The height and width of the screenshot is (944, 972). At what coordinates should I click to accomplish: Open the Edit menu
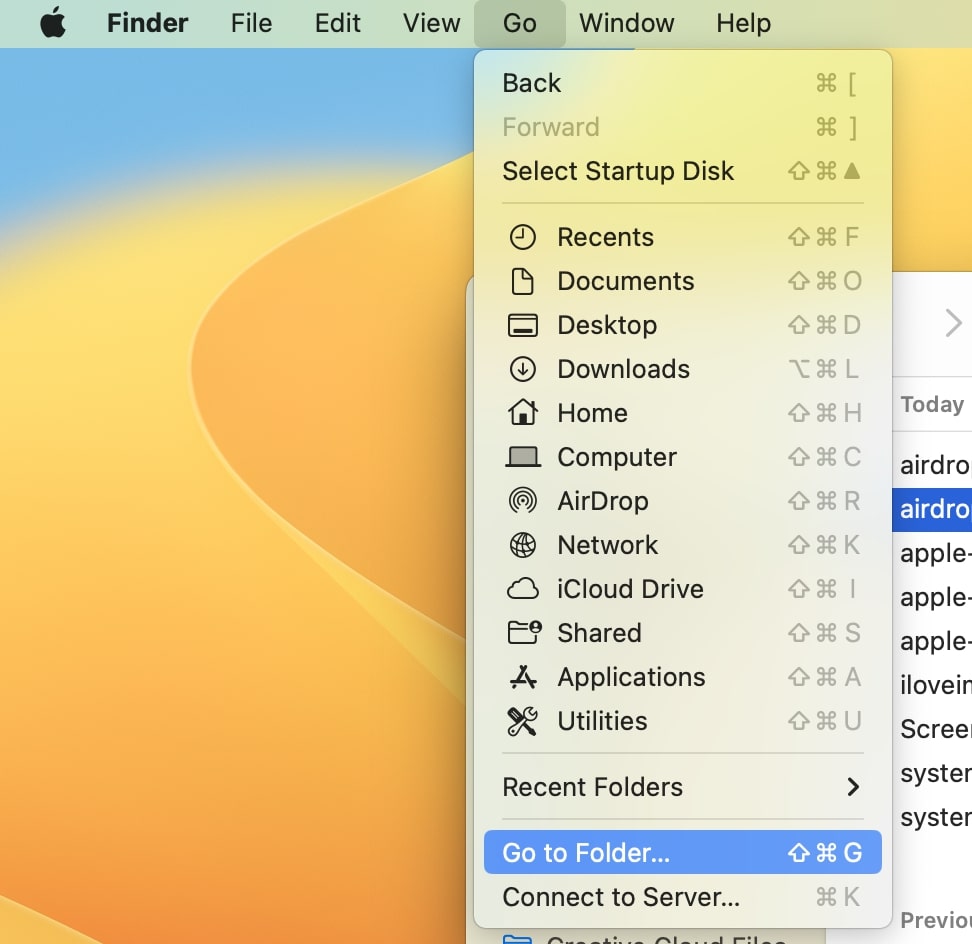(x=337, y=23)
